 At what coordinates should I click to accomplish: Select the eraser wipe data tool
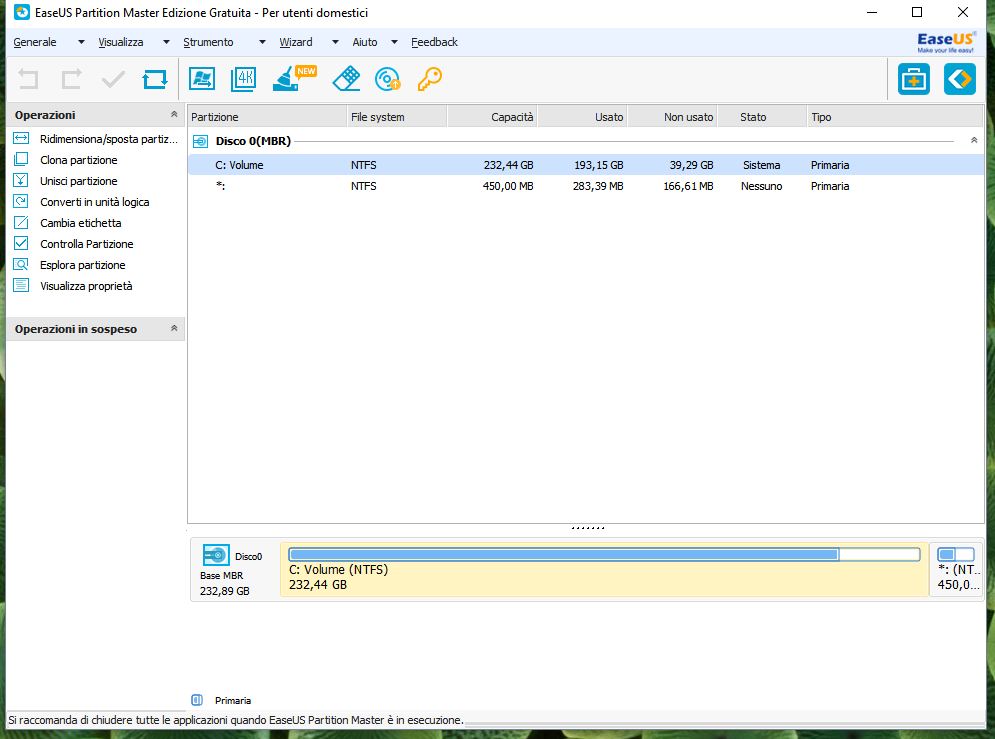point(346,79)
